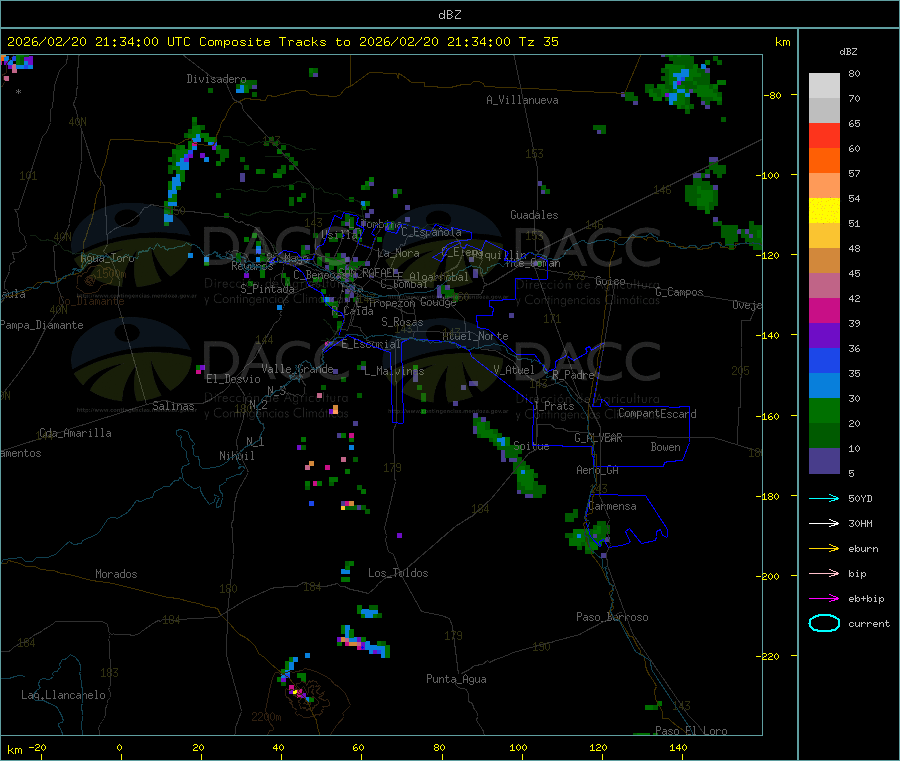Click the 2200m elevation label near the volcano
Screen dimensions: 900x761
pos(266,717)
